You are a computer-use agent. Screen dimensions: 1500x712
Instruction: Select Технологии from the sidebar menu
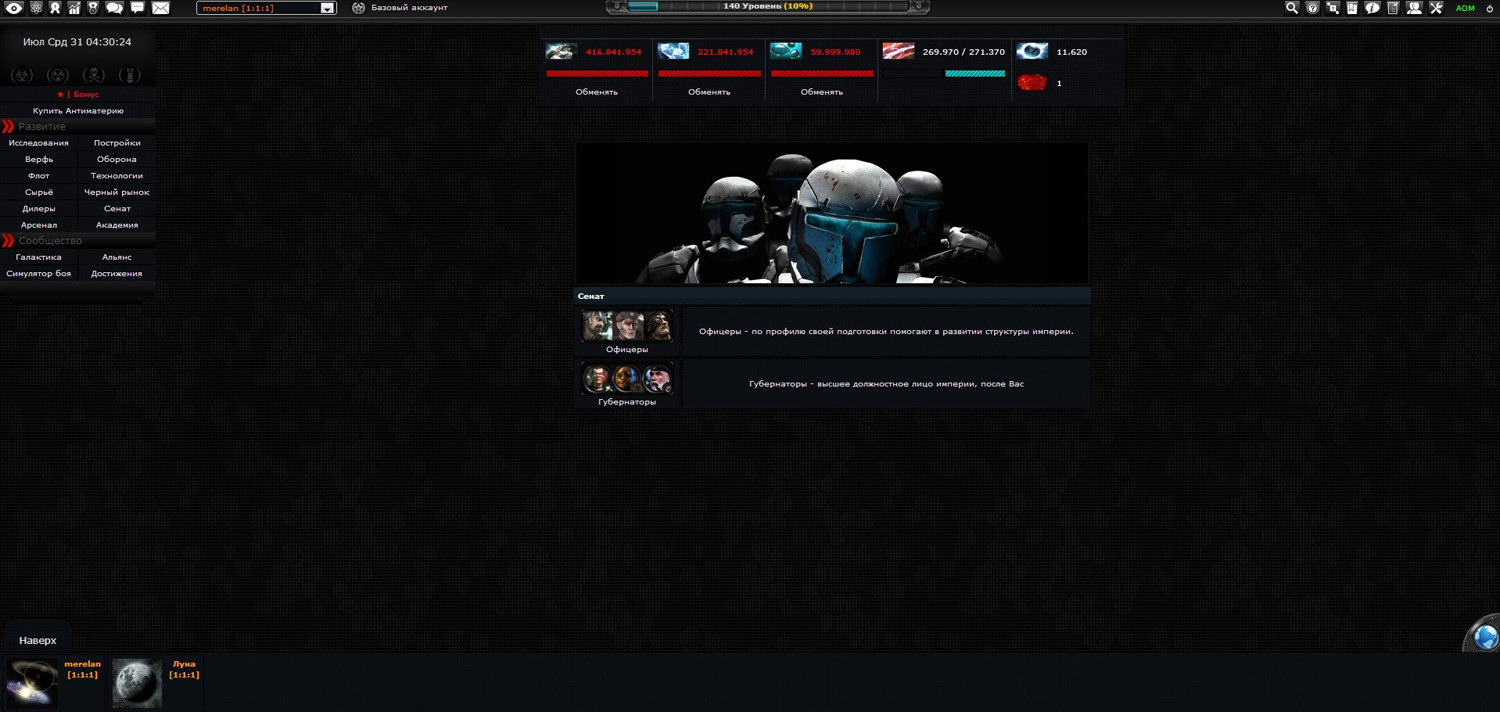(x=117, y=176)
